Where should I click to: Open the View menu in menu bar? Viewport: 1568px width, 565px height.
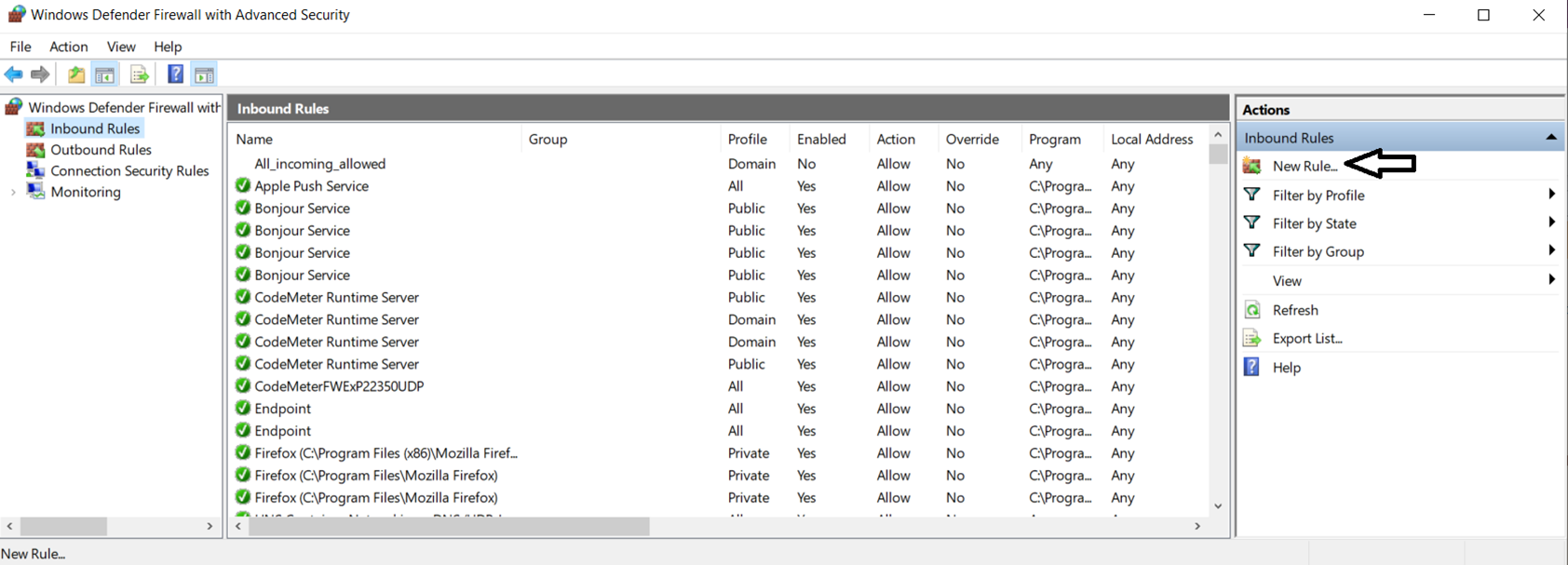point(120,47)
